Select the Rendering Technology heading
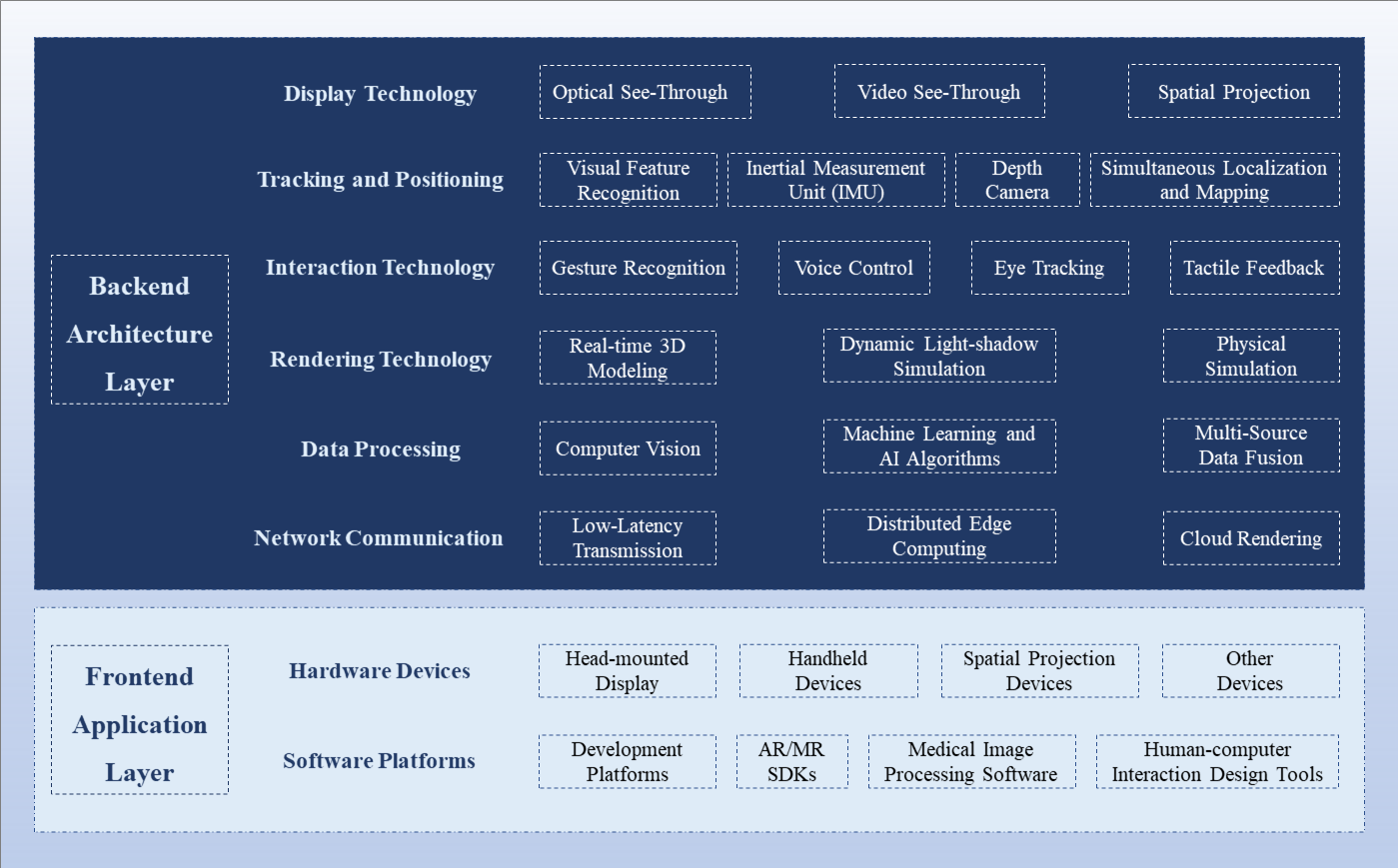 pyautogui.click(x=380, y=360)
